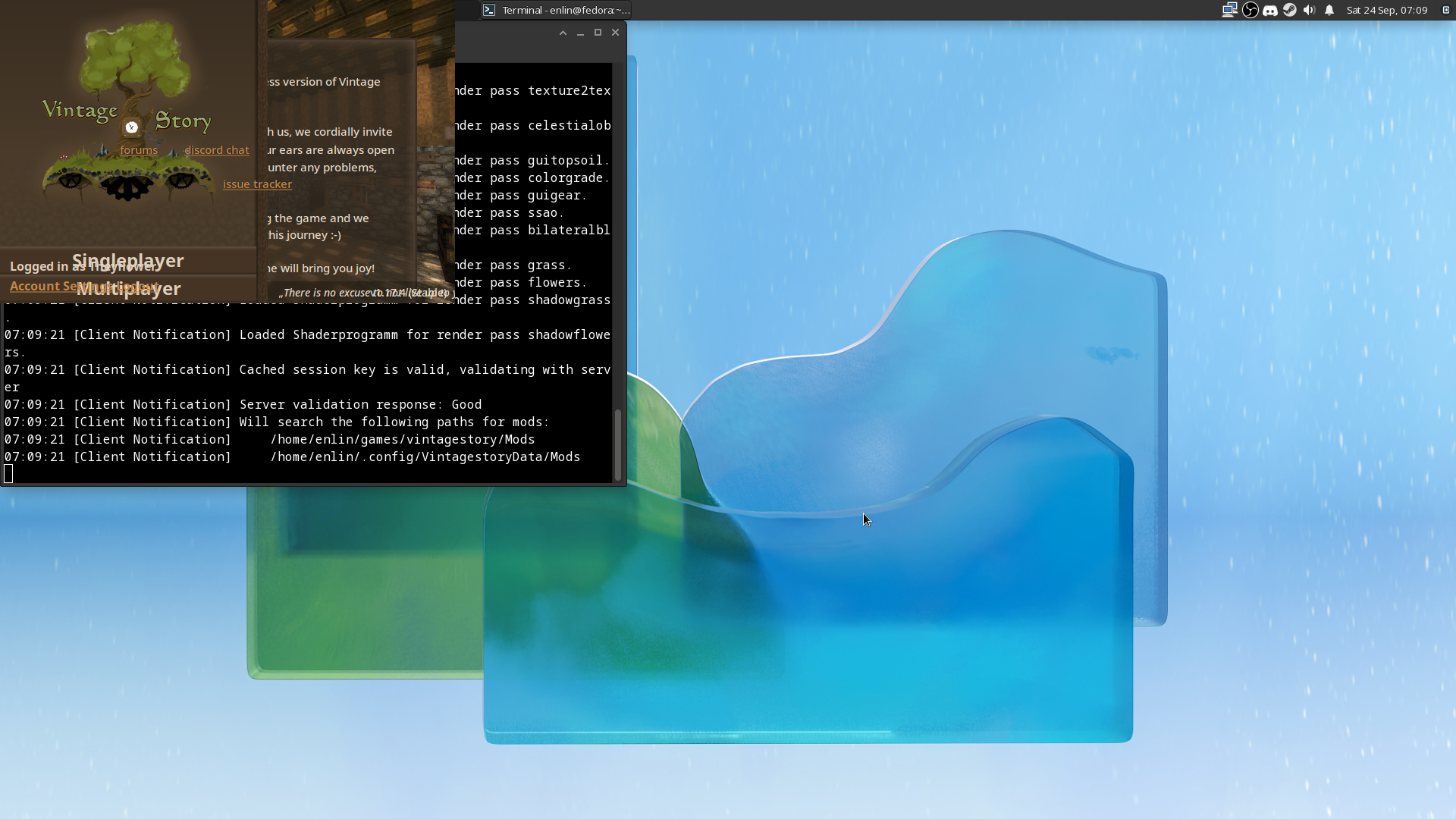Click the OBS Studio tray icon
The height and width of the screenshot is (819, 1456).
coord(1250,10)
